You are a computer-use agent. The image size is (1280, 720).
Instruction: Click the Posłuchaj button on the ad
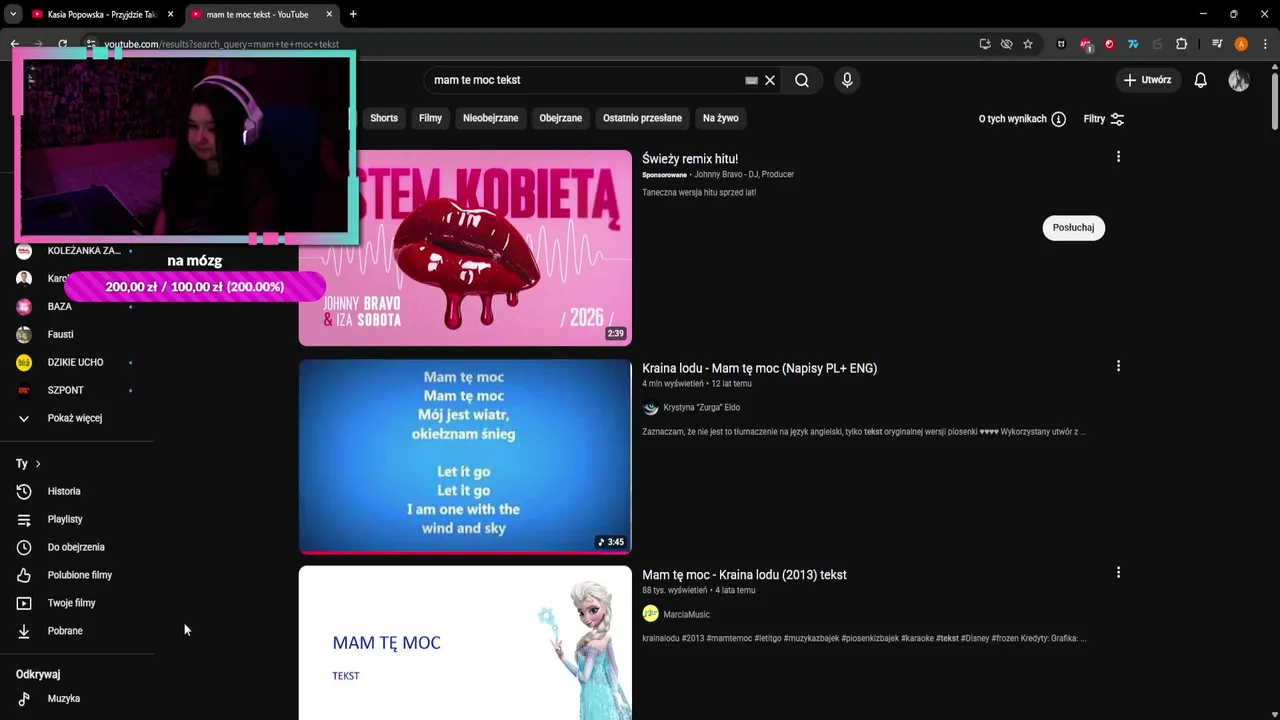[1073, 228]
